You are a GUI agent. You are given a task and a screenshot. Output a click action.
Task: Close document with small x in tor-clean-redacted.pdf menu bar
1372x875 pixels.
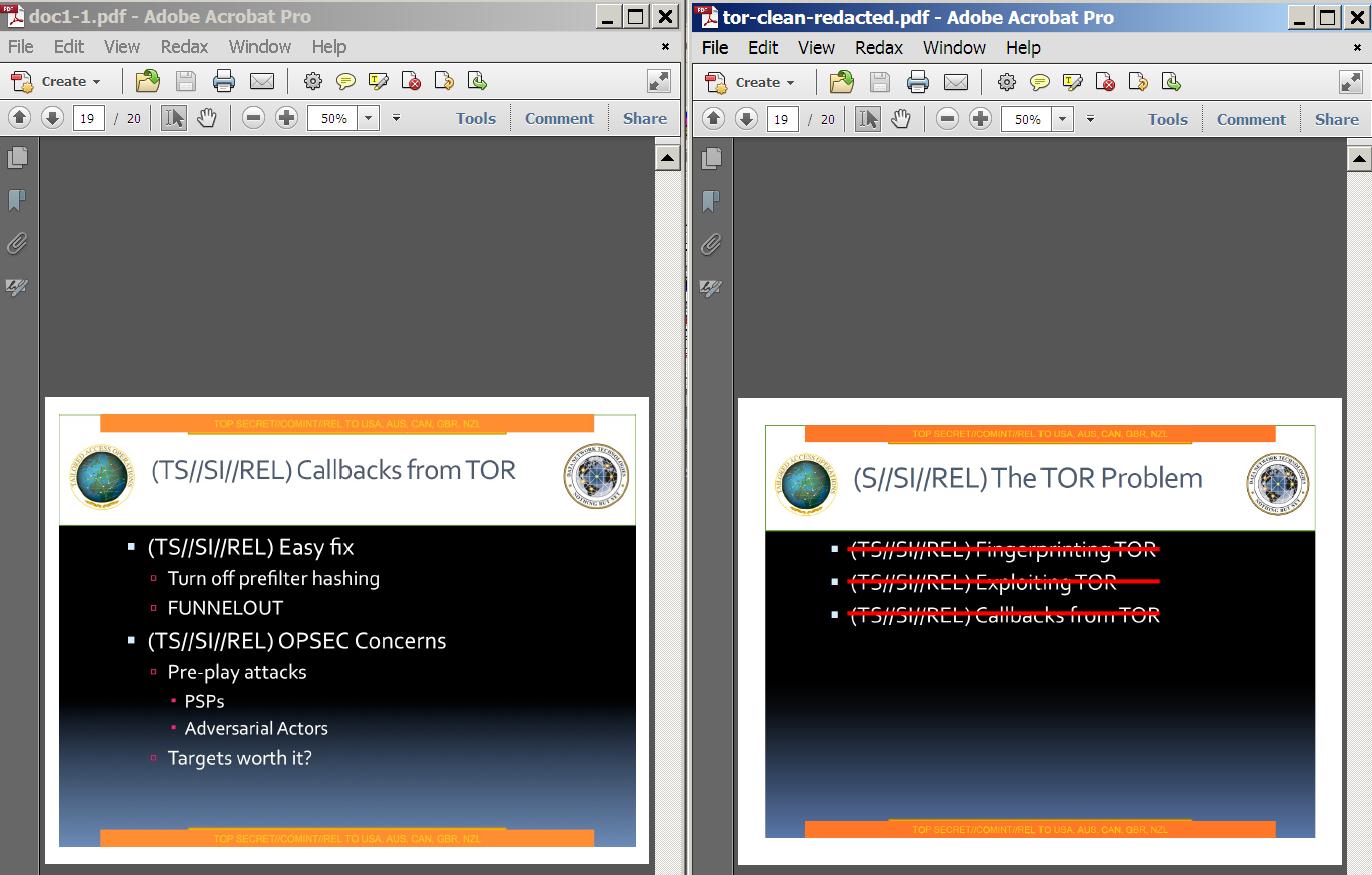coord(1359,47)
